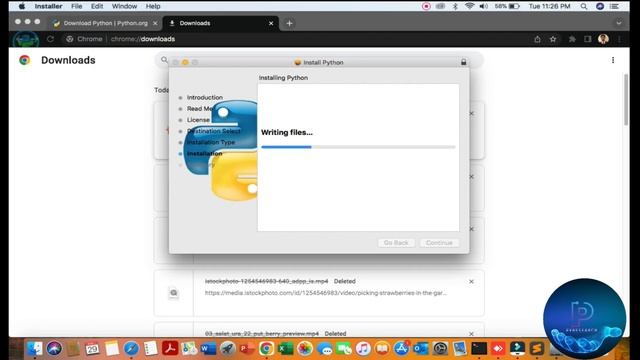Screen dimensions: 640x360
Task: Bookmark this page with the star icon
Action: pyautogui.click(x=553, y=39)
